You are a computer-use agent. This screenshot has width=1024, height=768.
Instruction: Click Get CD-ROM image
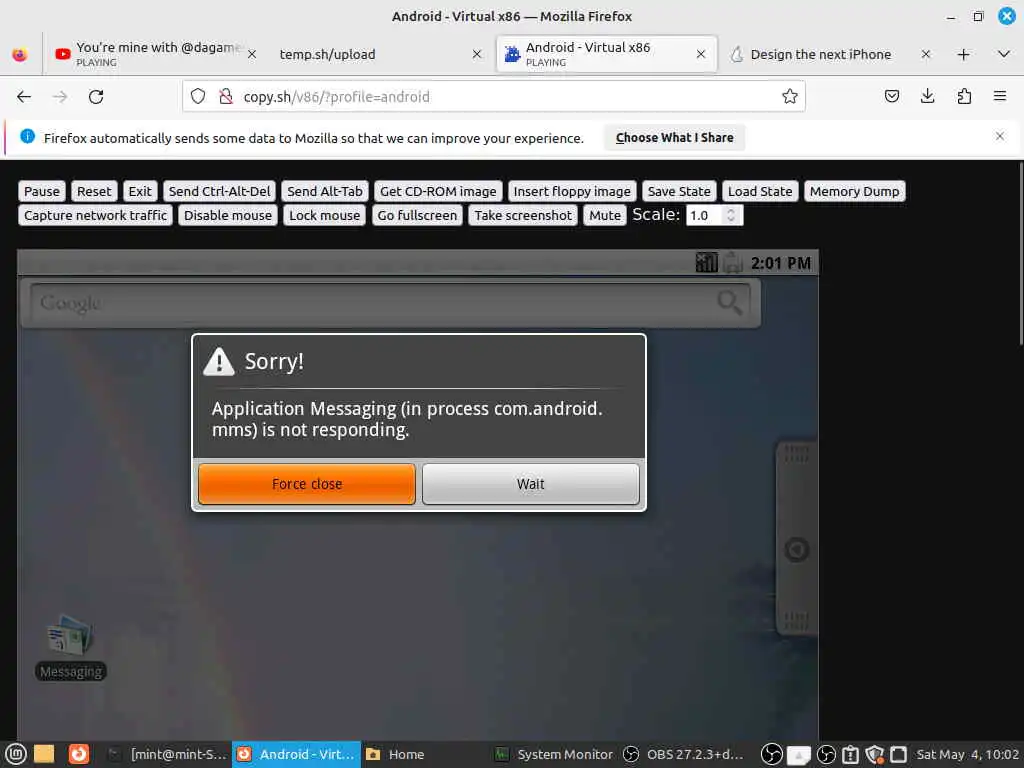pyautogui.click(x=438, y=191)
